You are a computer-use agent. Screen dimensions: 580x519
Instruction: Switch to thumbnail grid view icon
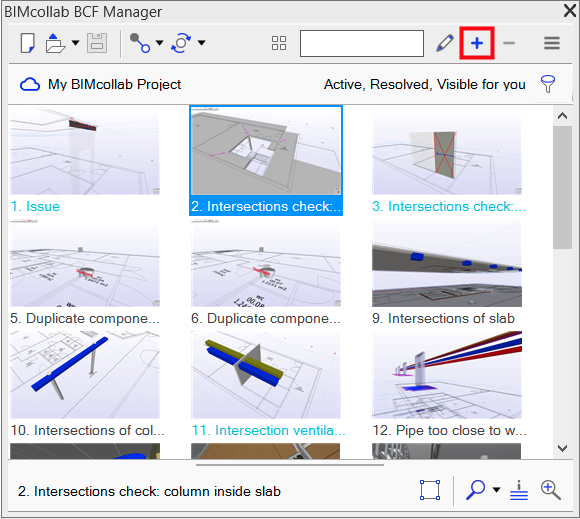(279, 43)
